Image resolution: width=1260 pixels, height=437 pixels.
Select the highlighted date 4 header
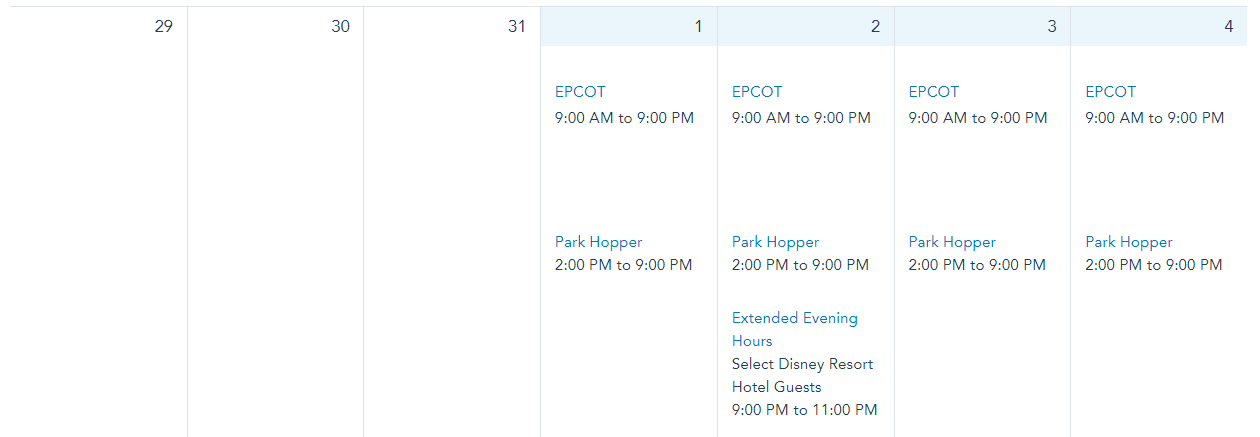coord(1160,27)
